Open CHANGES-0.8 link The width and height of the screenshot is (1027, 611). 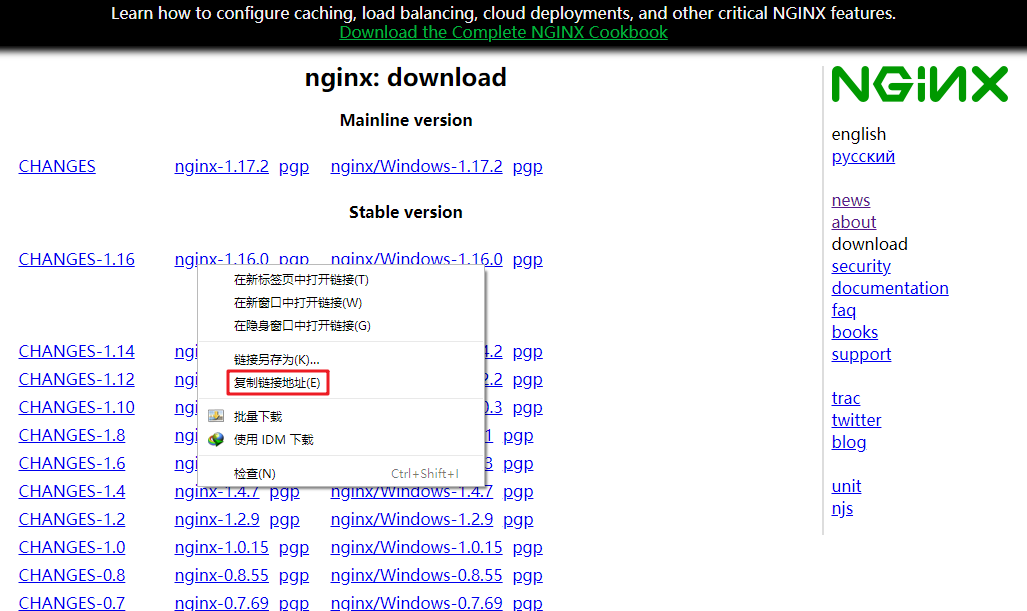point(72,576)
